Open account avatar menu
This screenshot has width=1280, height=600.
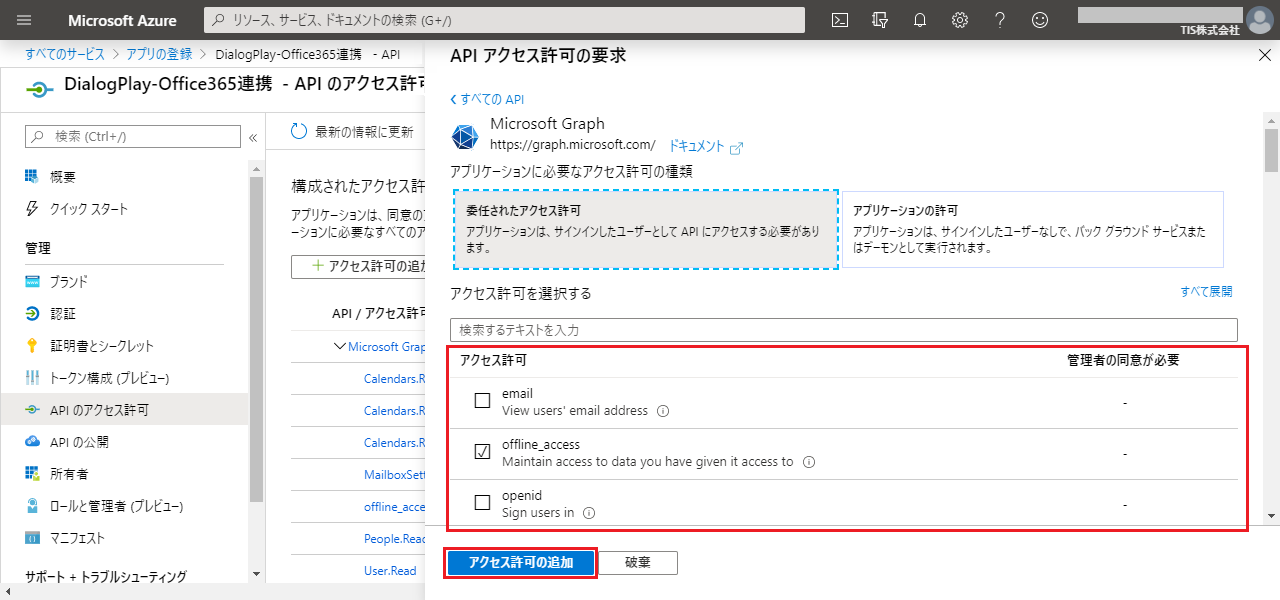[1259, 20]
